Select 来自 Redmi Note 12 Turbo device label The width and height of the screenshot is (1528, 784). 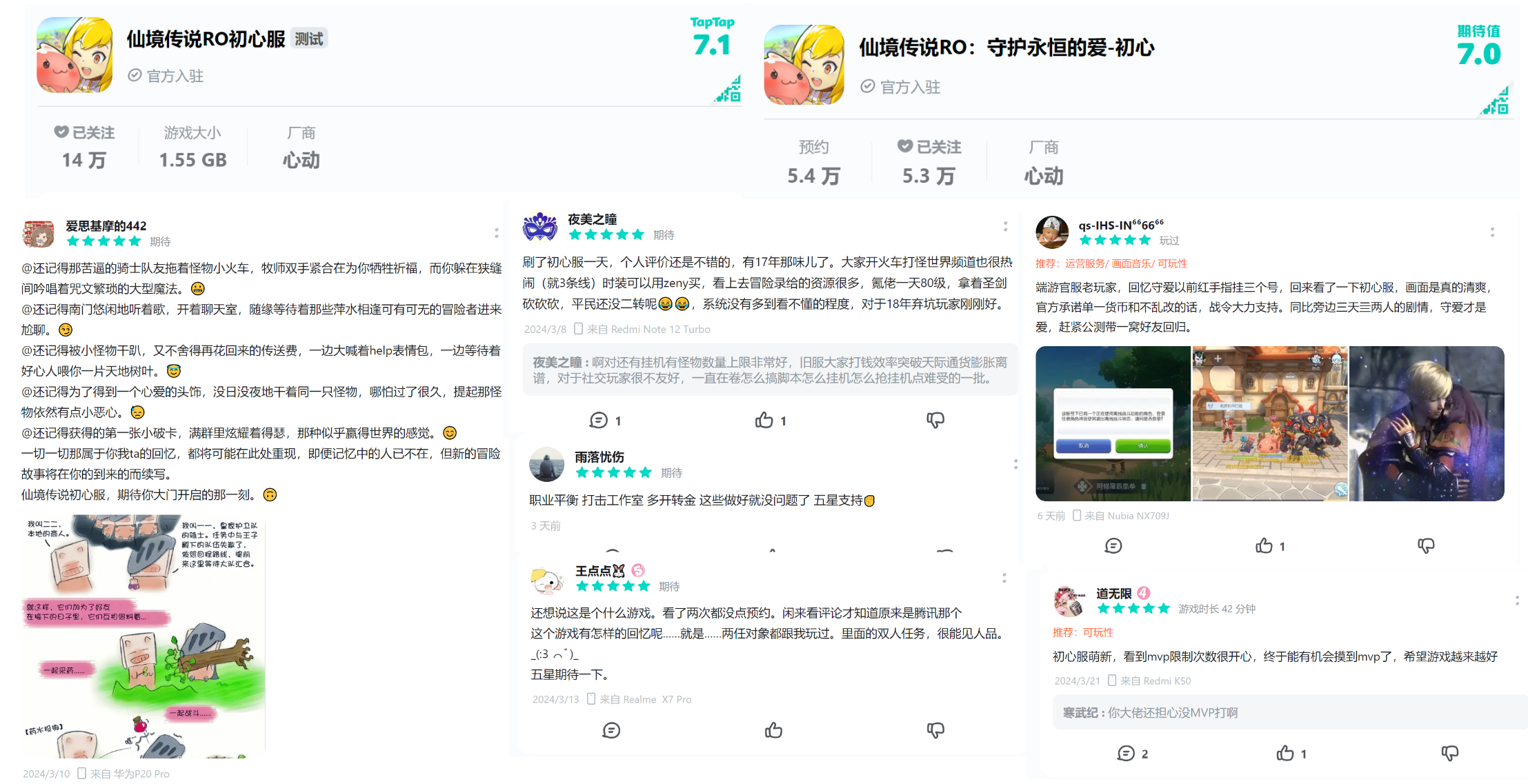(642, 329)
